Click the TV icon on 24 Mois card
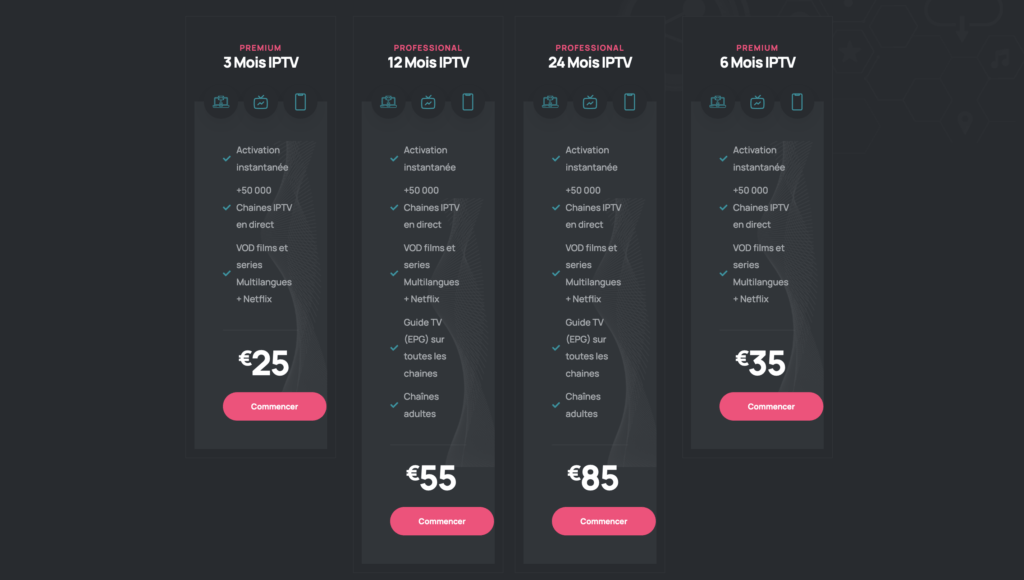 pyautogui.click(x=590, y=102)
